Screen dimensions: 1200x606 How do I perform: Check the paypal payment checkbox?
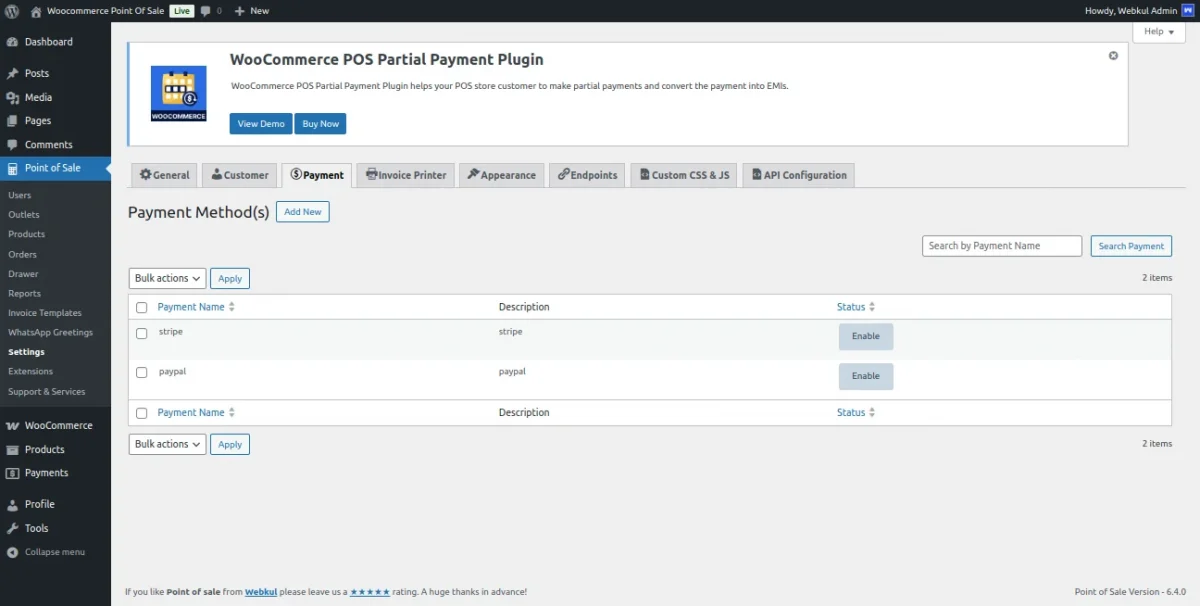[141, 372]
